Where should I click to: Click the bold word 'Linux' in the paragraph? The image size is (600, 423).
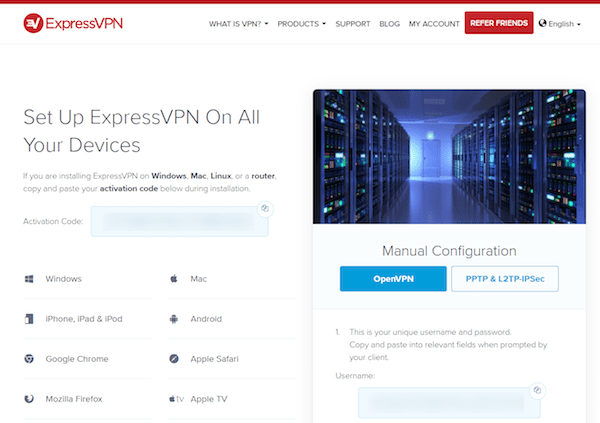click(x=221, y=176)
